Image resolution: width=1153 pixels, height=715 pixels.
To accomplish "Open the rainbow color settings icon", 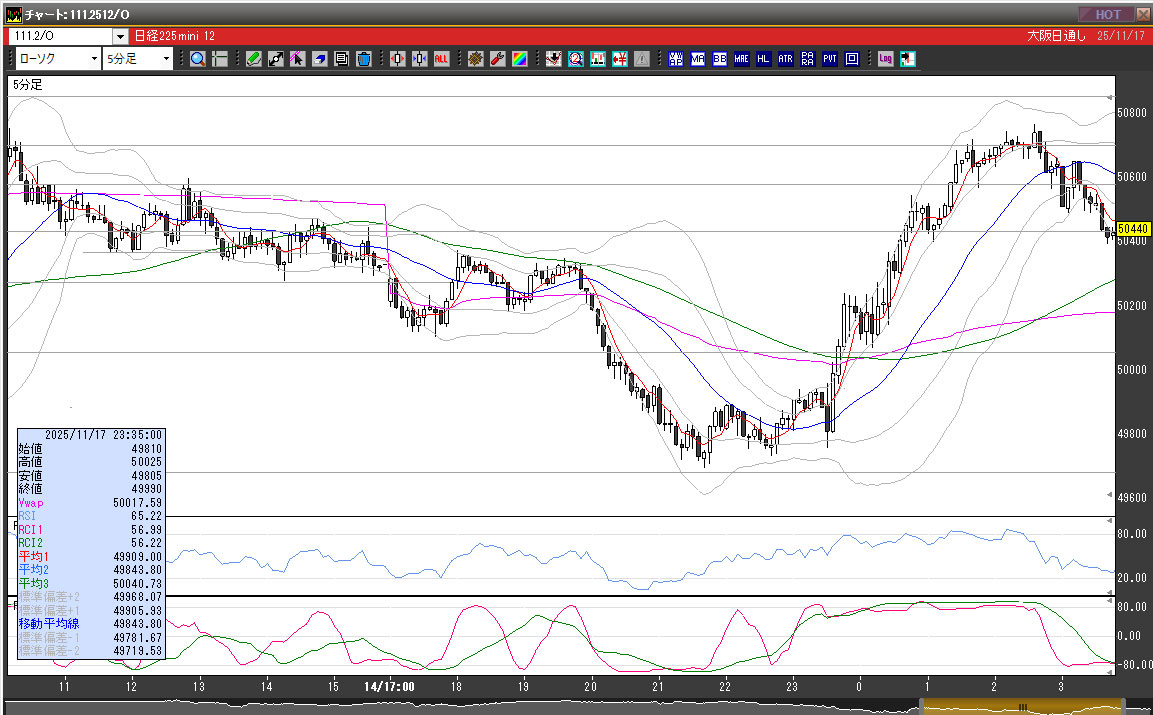I will tap(519, 59).
